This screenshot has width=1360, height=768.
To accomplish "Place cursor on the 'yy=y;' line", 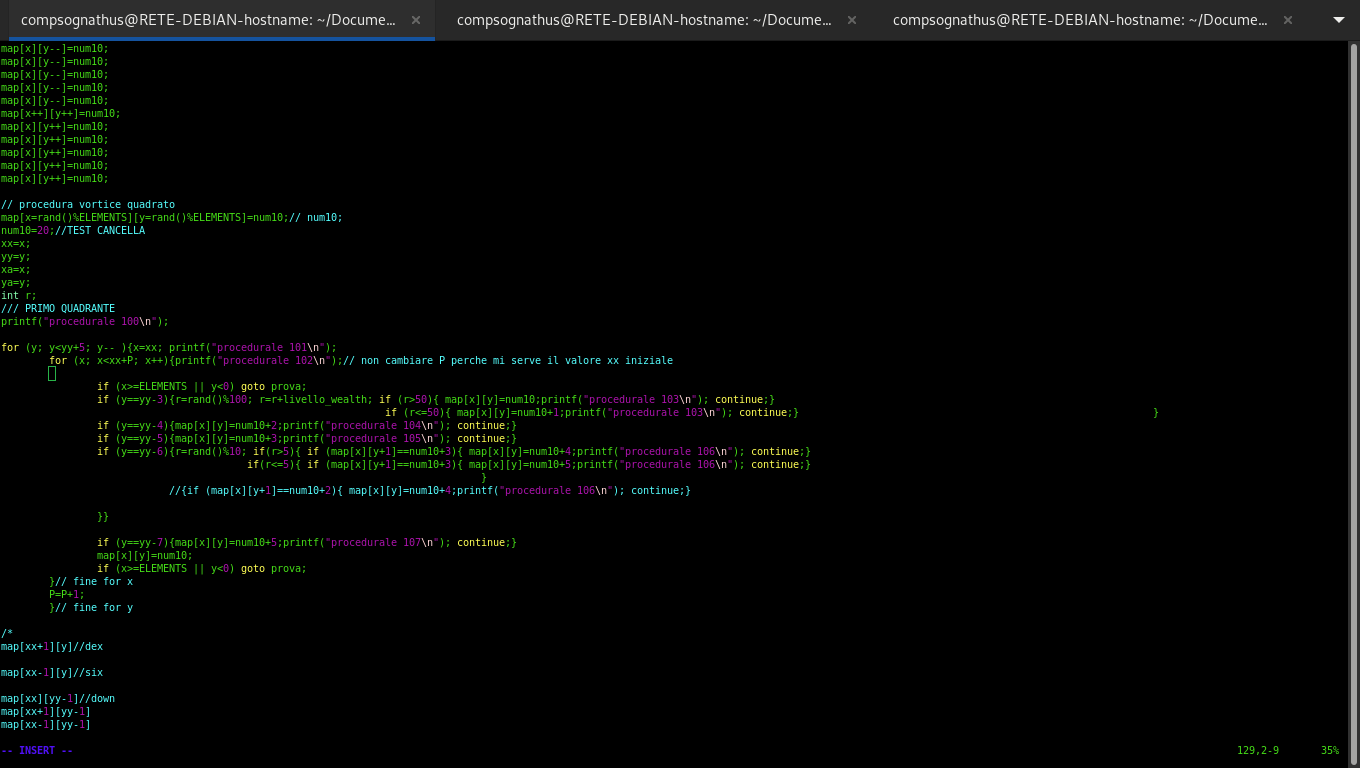I will [x=16, y=256].
